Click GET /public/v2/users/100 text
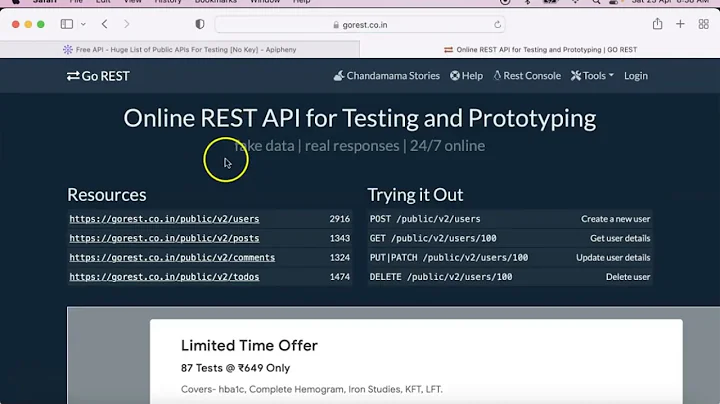720x404 pixels. pos(433,238)
